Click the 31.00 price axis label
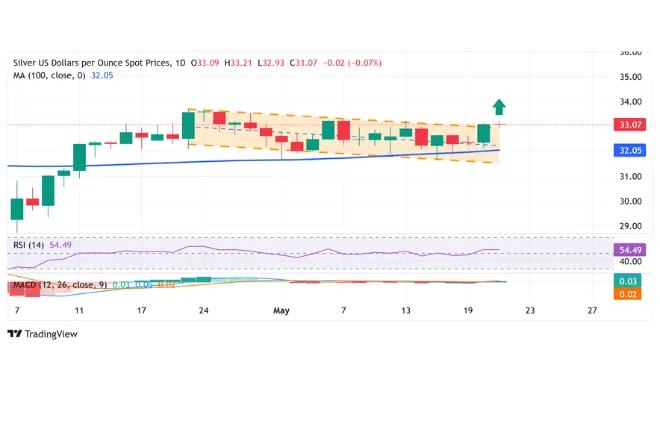 point(631,176)
